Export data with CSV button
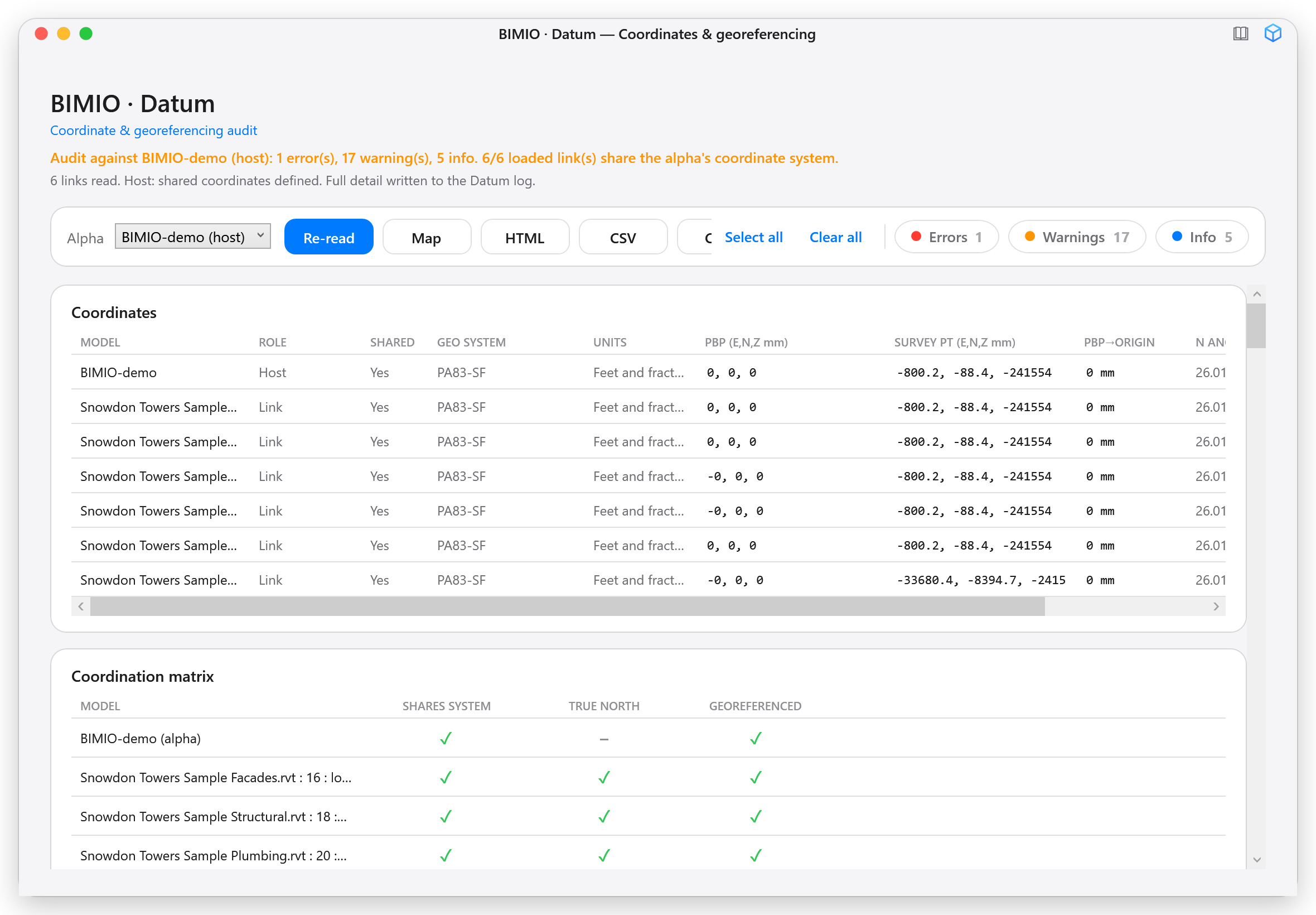Viewport: 1316px width, 915px height. pos(623,237)
